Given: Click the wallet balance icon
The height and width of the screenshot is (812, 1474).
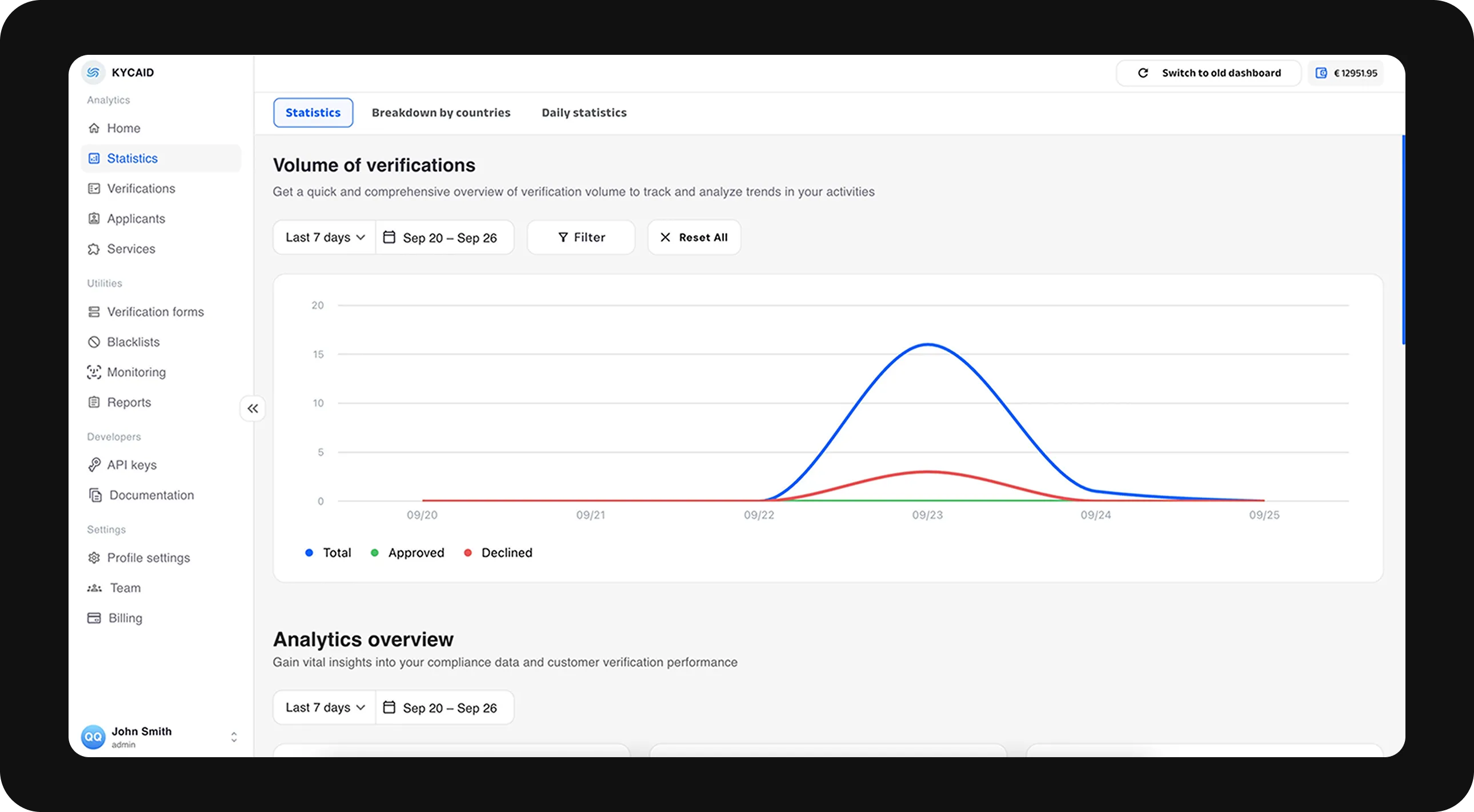Looking at the screenshot, I should pyautogui.click(x=1321, y=73).
